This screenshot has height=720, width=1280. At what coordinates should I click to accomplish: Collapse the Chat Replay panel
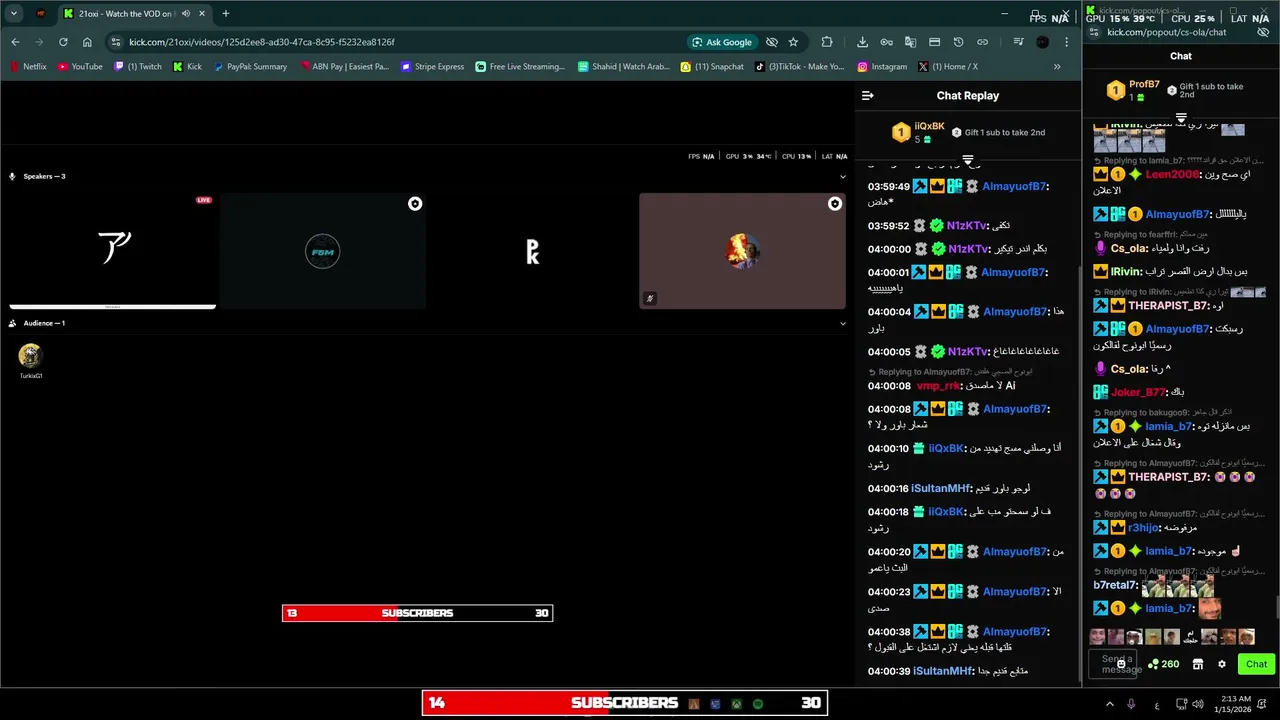pos(867,96)
